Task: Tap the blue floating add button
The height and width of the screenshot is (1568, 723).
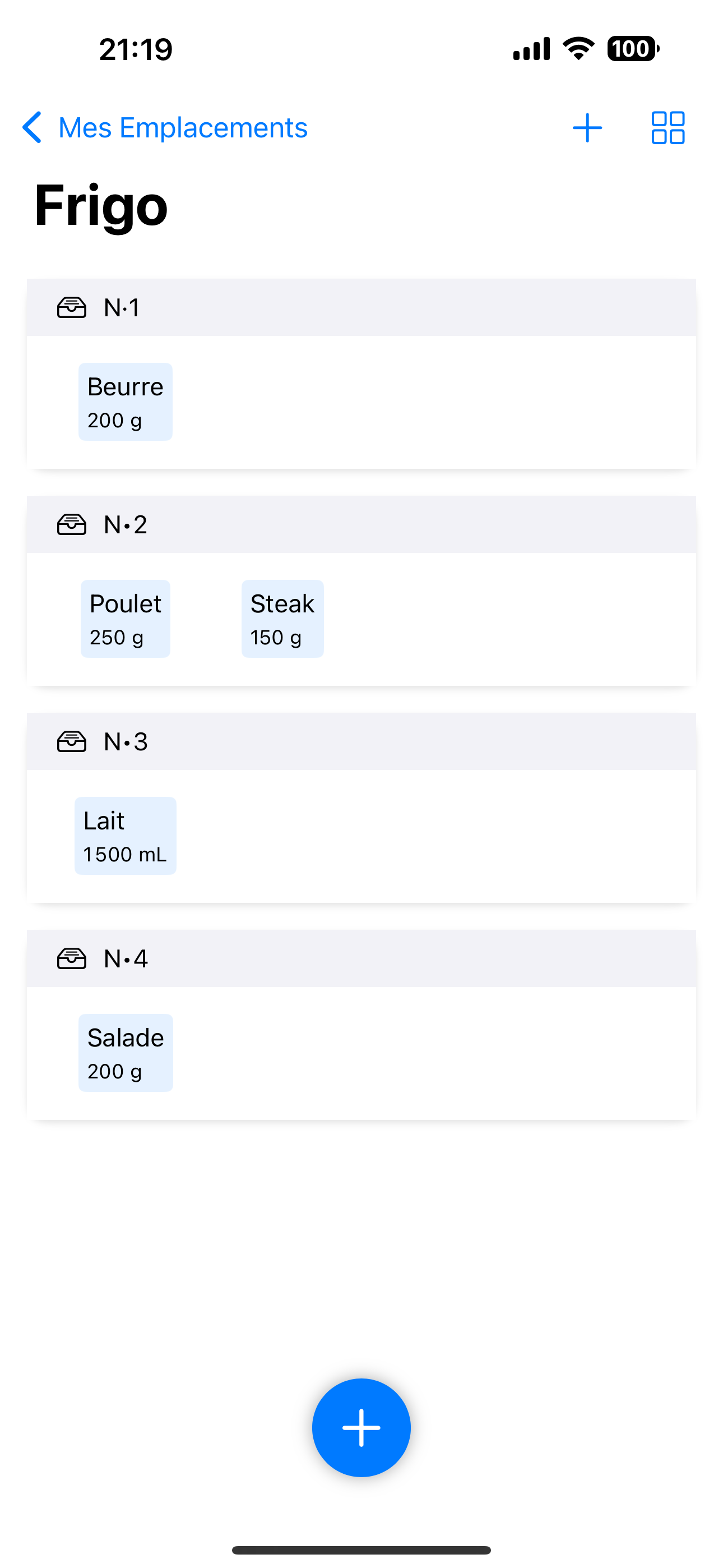Action: point(361,1427)
